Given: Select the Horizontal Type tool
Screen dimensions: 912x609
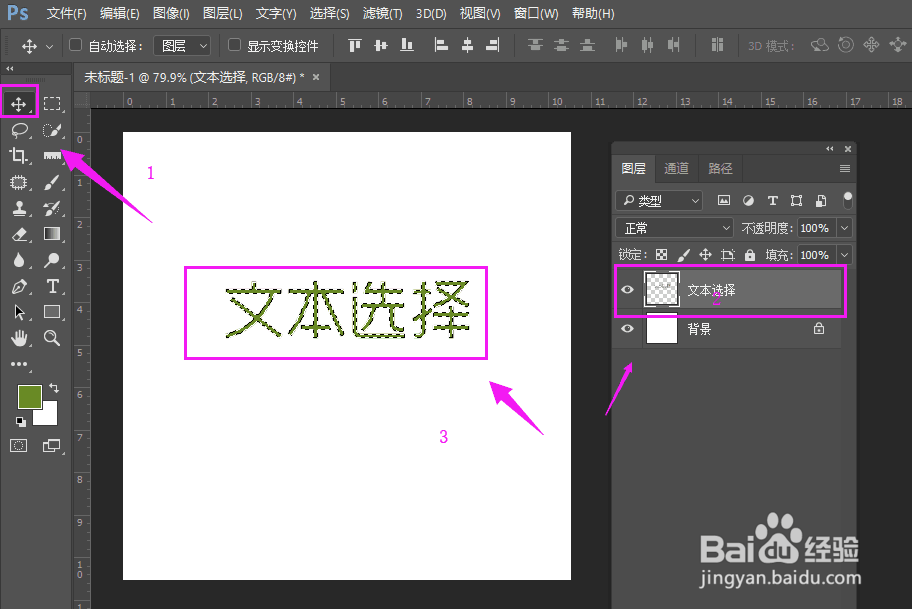Looking at the screenshot, I should coord(52,286).
